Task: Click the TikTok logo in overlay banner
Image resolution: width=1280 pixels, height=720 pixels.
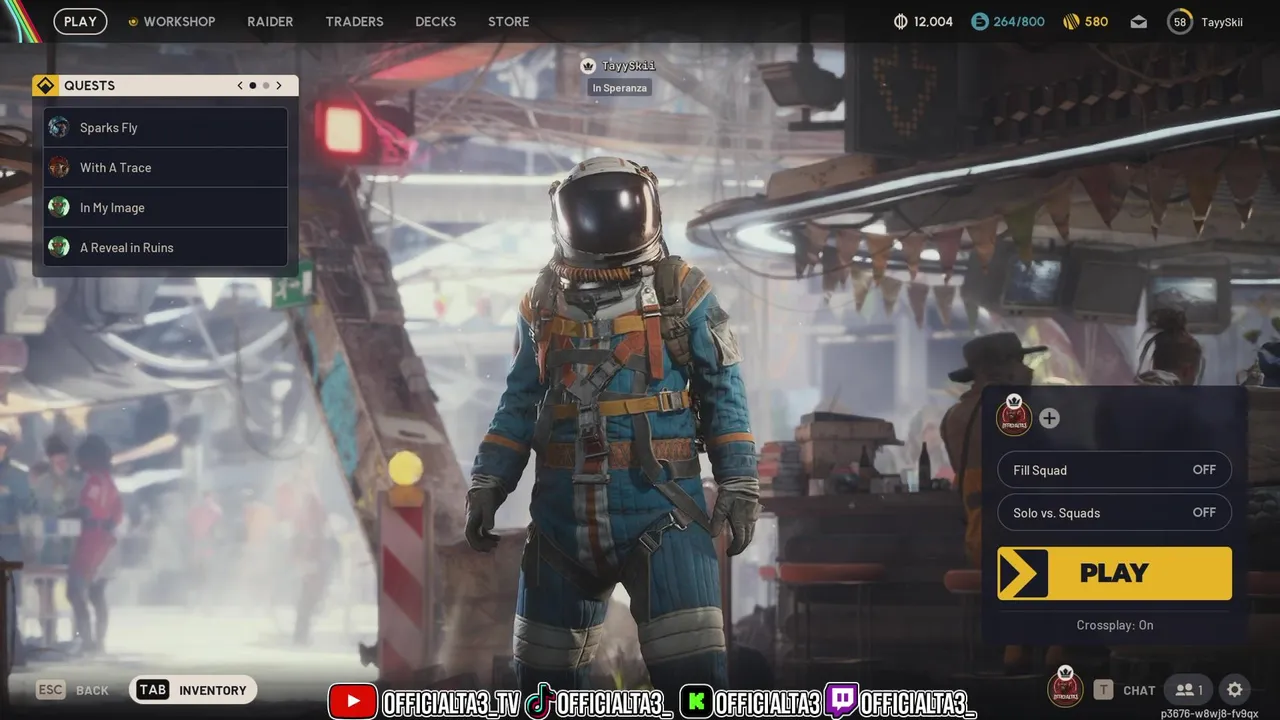Action: pos(540,702)
